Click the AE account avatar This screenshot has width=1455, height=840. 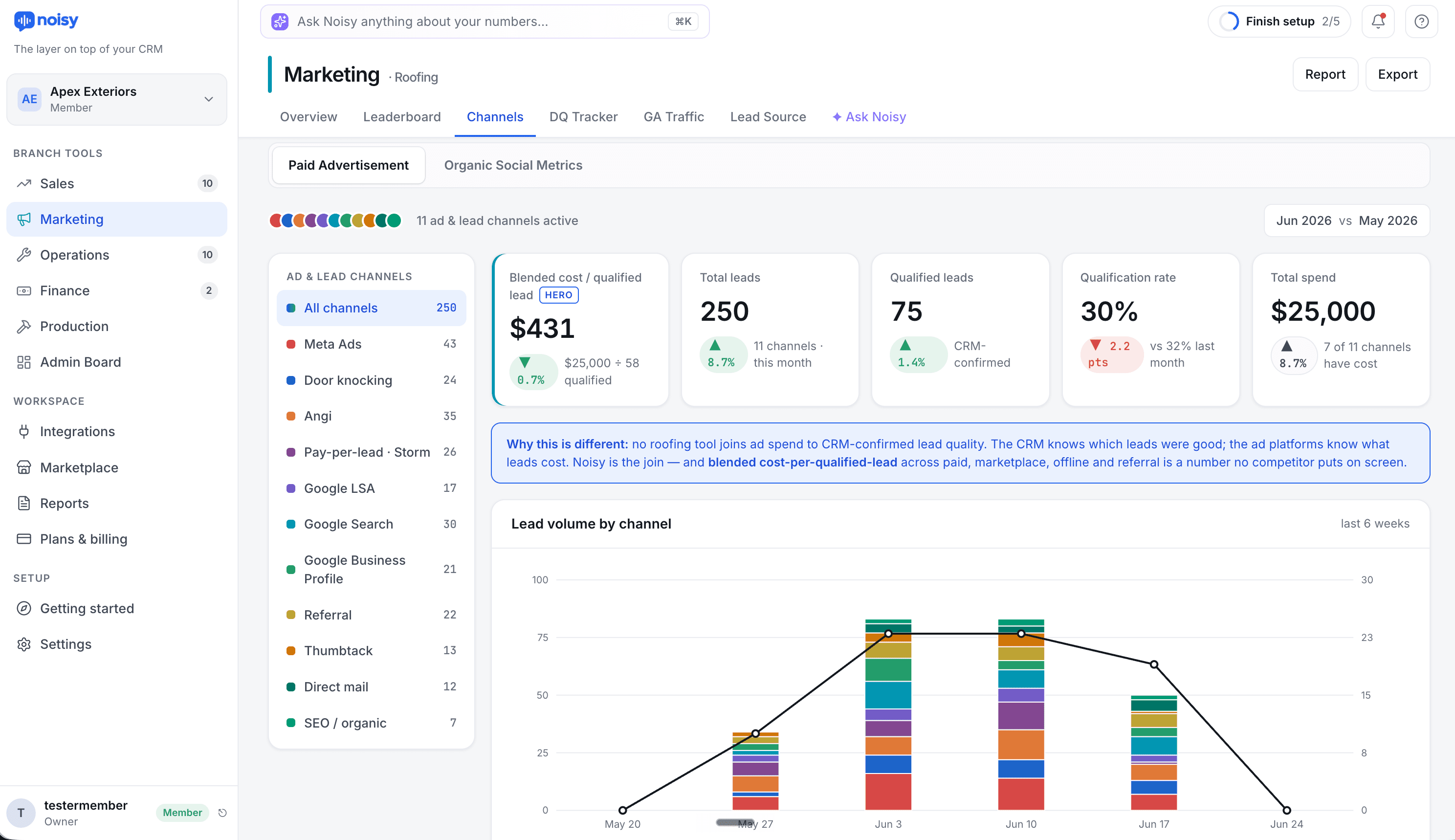[x=29, y=99]
